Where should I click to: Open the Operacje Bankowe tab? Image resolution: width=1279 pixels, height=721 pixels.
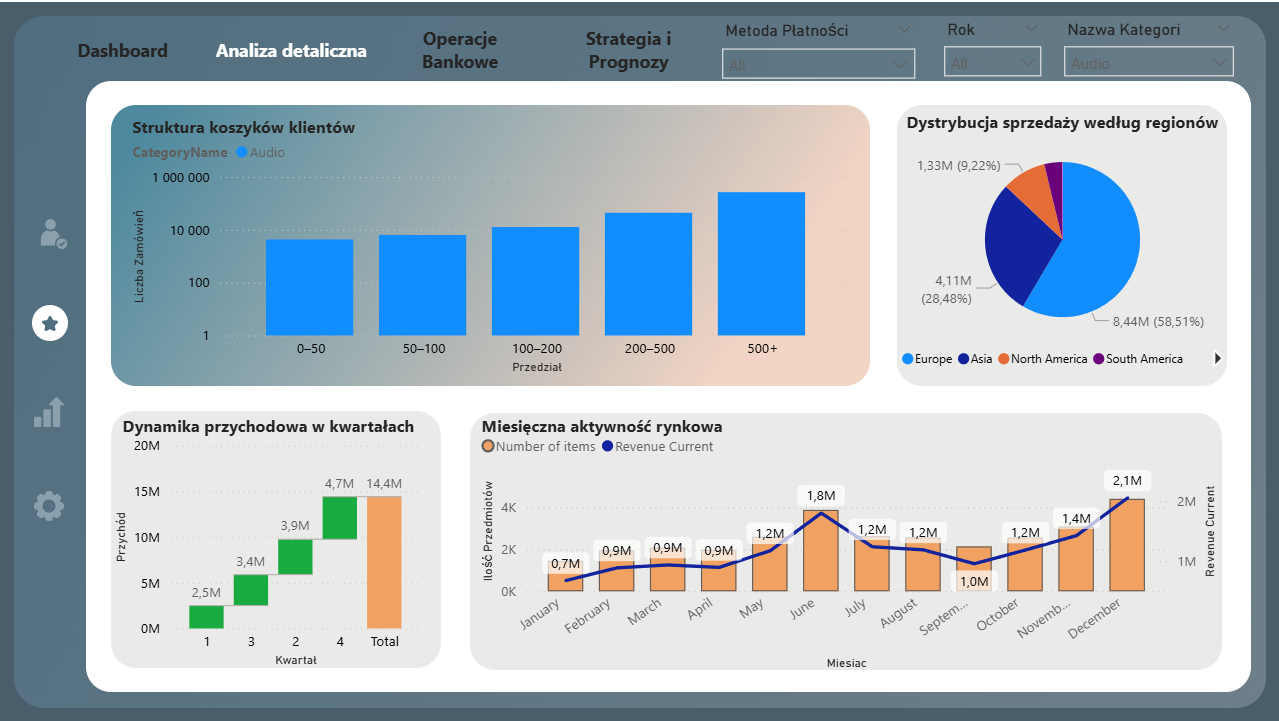click(460, 51)
